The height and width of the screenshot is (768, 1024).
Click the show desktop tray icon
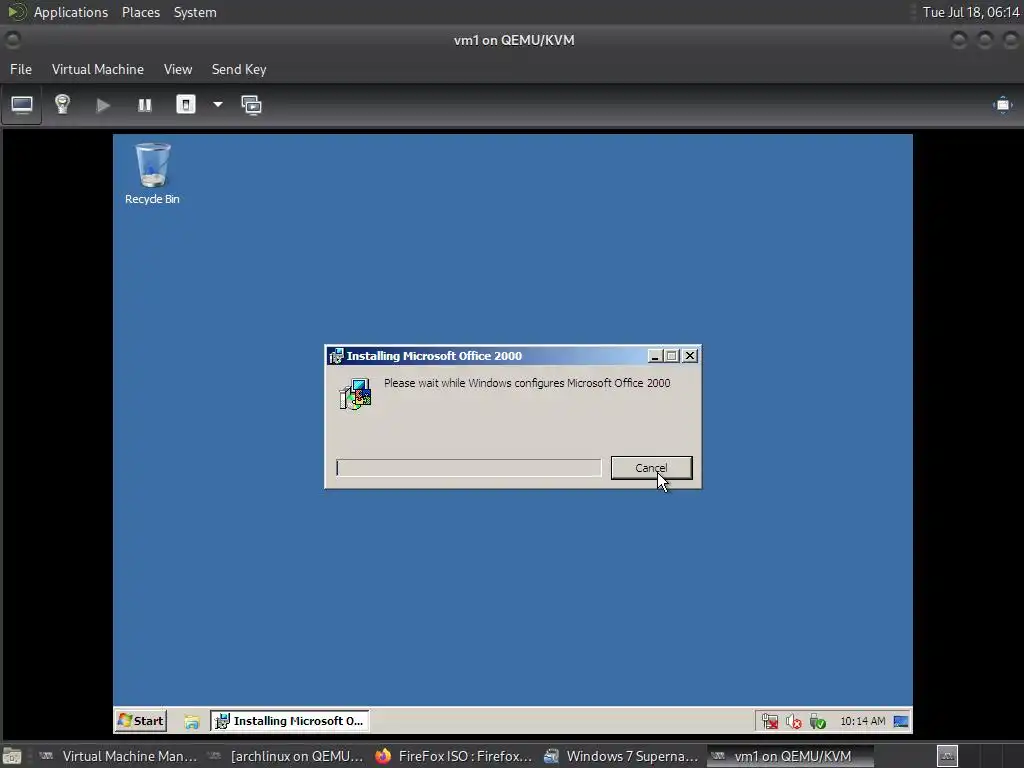pyautogui.click(x=901, y=722)
